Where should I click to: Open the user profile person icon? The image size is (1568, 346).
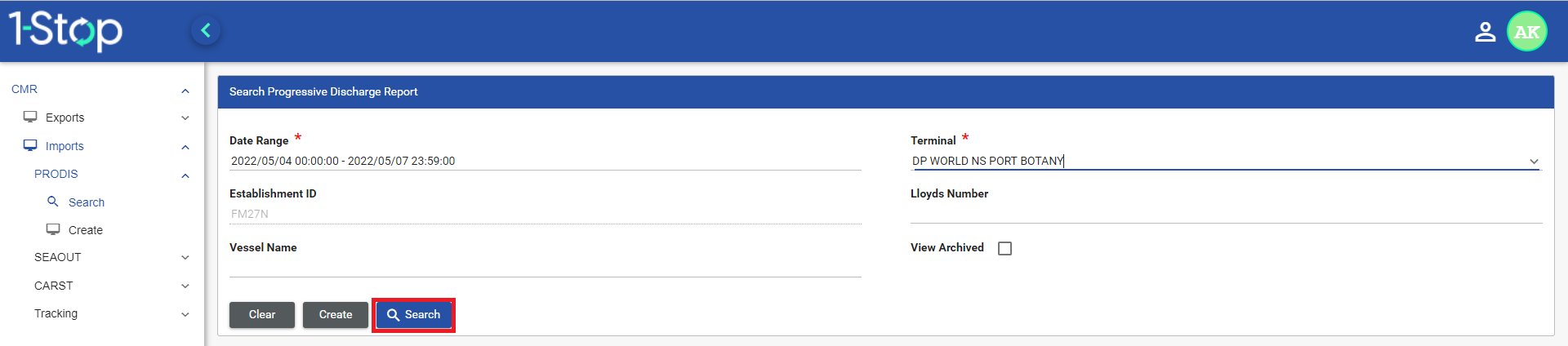point(1485,32)
